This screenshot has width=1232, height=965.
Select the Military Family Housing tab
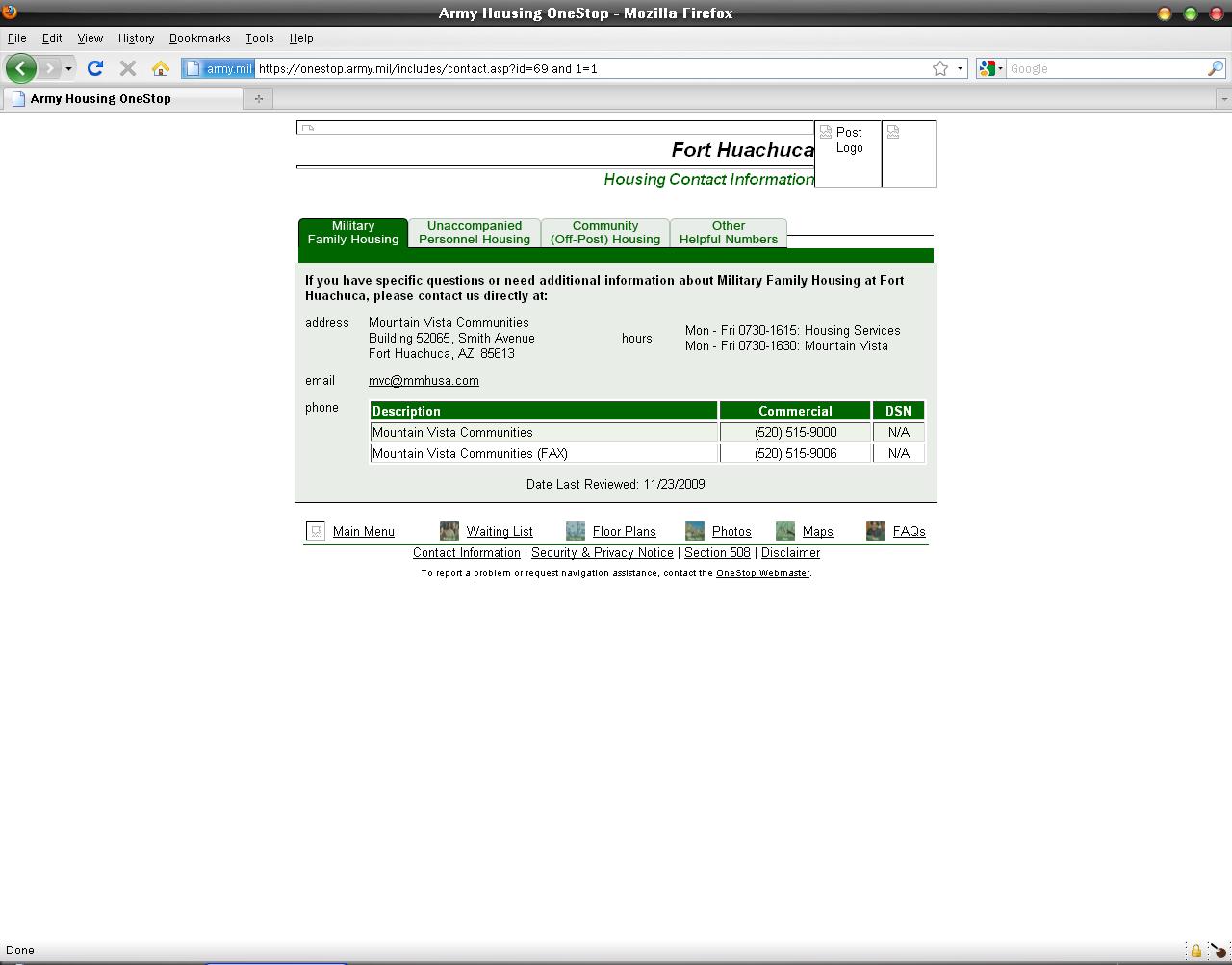[353, 233]
